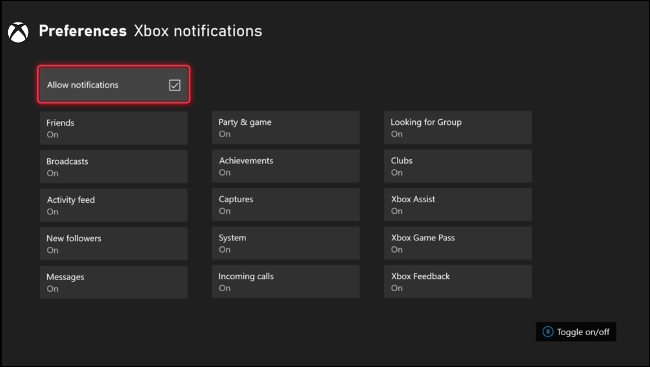
Task: Select the System notifications tile
Action: (x=286, y=243)
